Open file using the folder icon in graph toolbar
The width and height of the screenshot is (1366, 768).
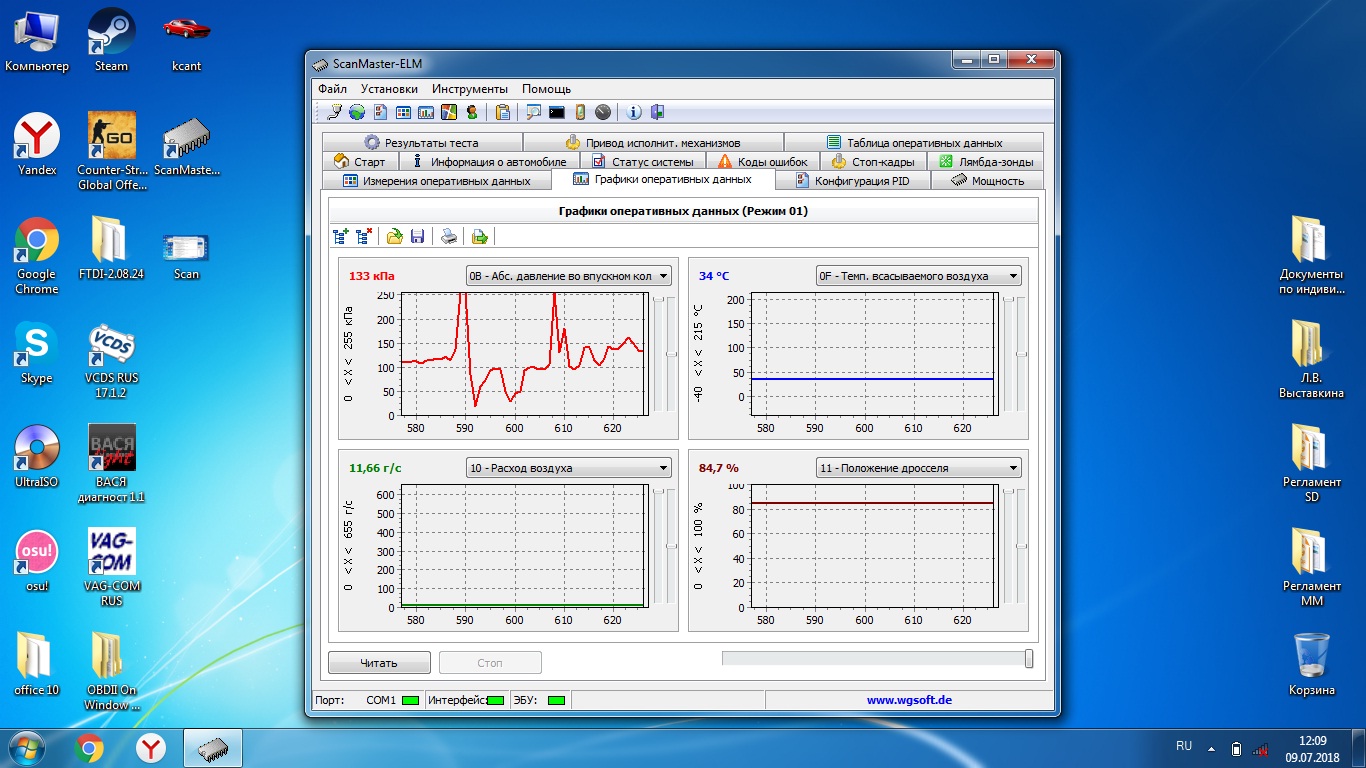[x=395, y=237]
